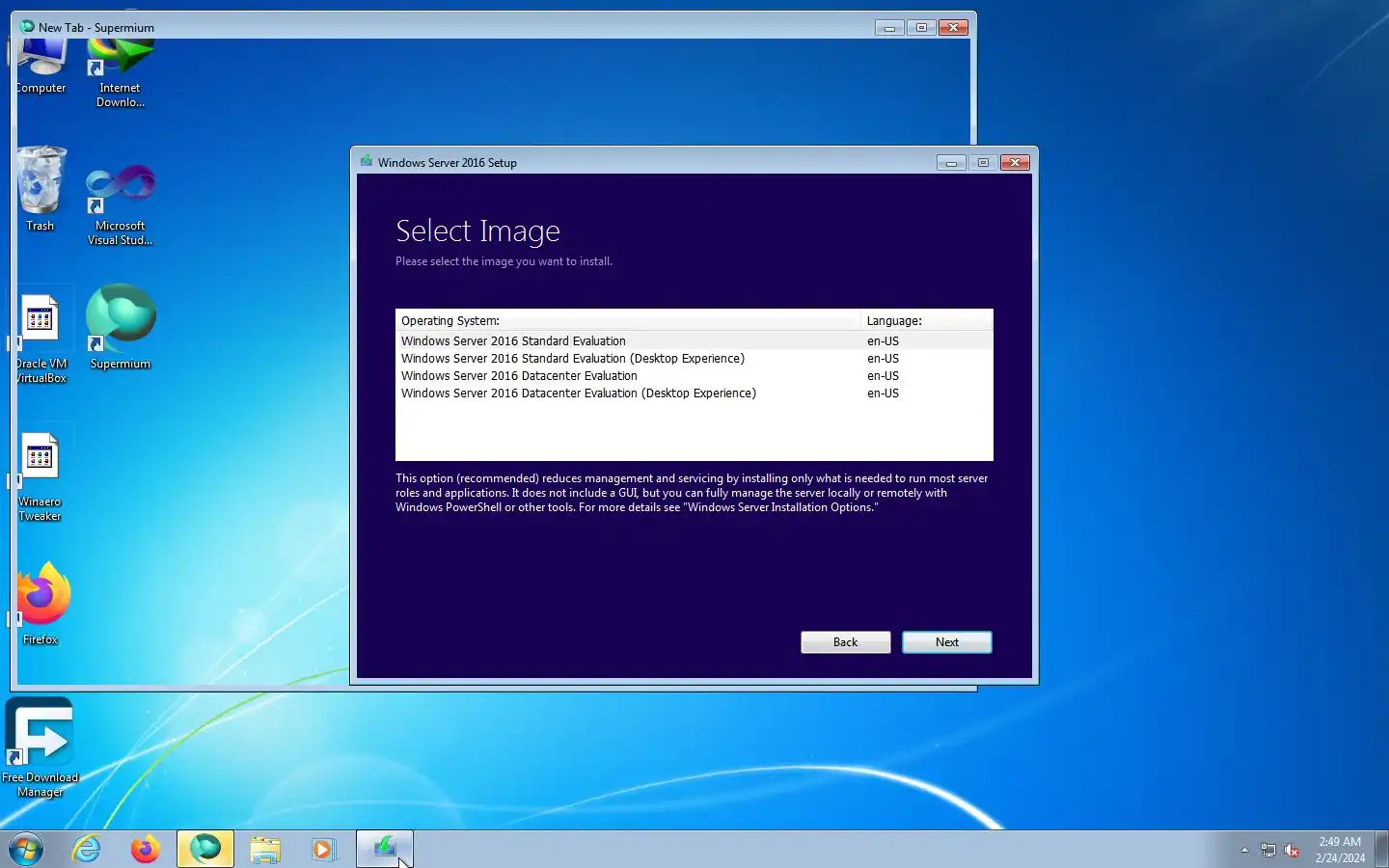This screenshot has width=1389, height=868.
Task: Maximize the Supermium New Tab window
Action: [x=921, y=27]
